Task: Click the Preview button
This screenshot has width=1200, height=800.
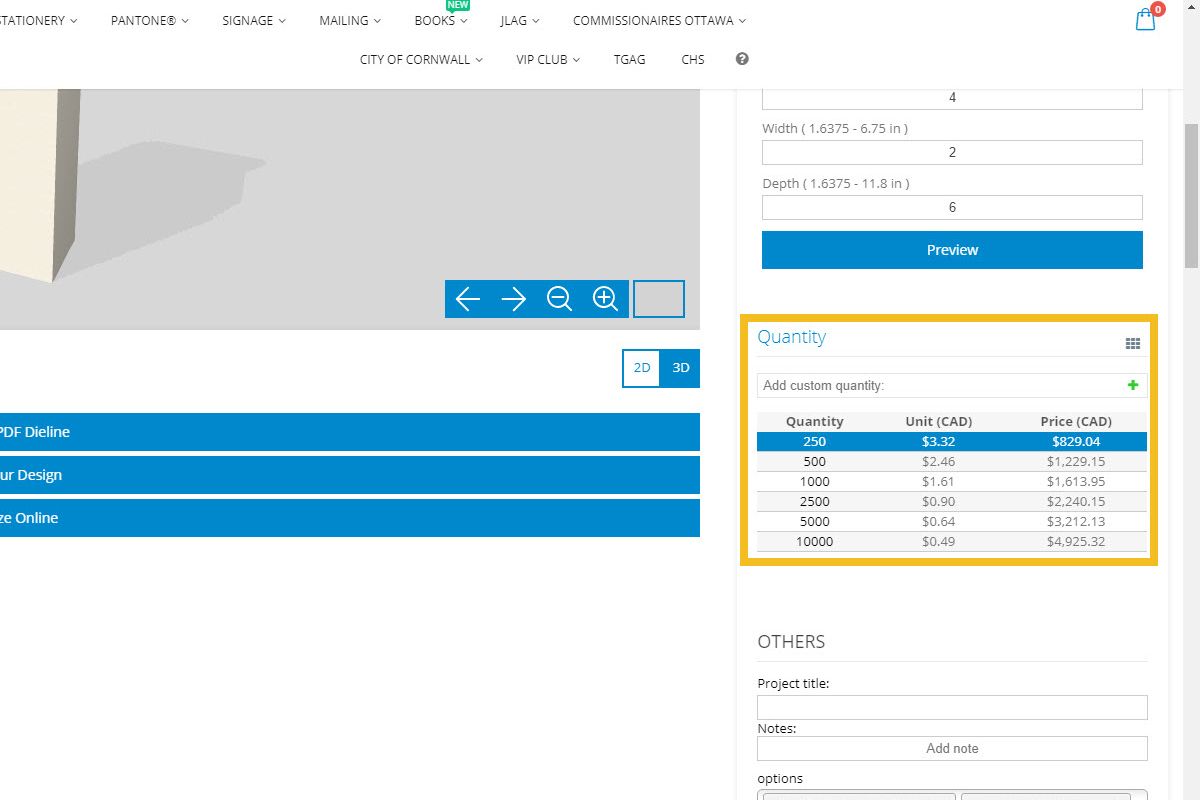Action: tap(951, 250)
